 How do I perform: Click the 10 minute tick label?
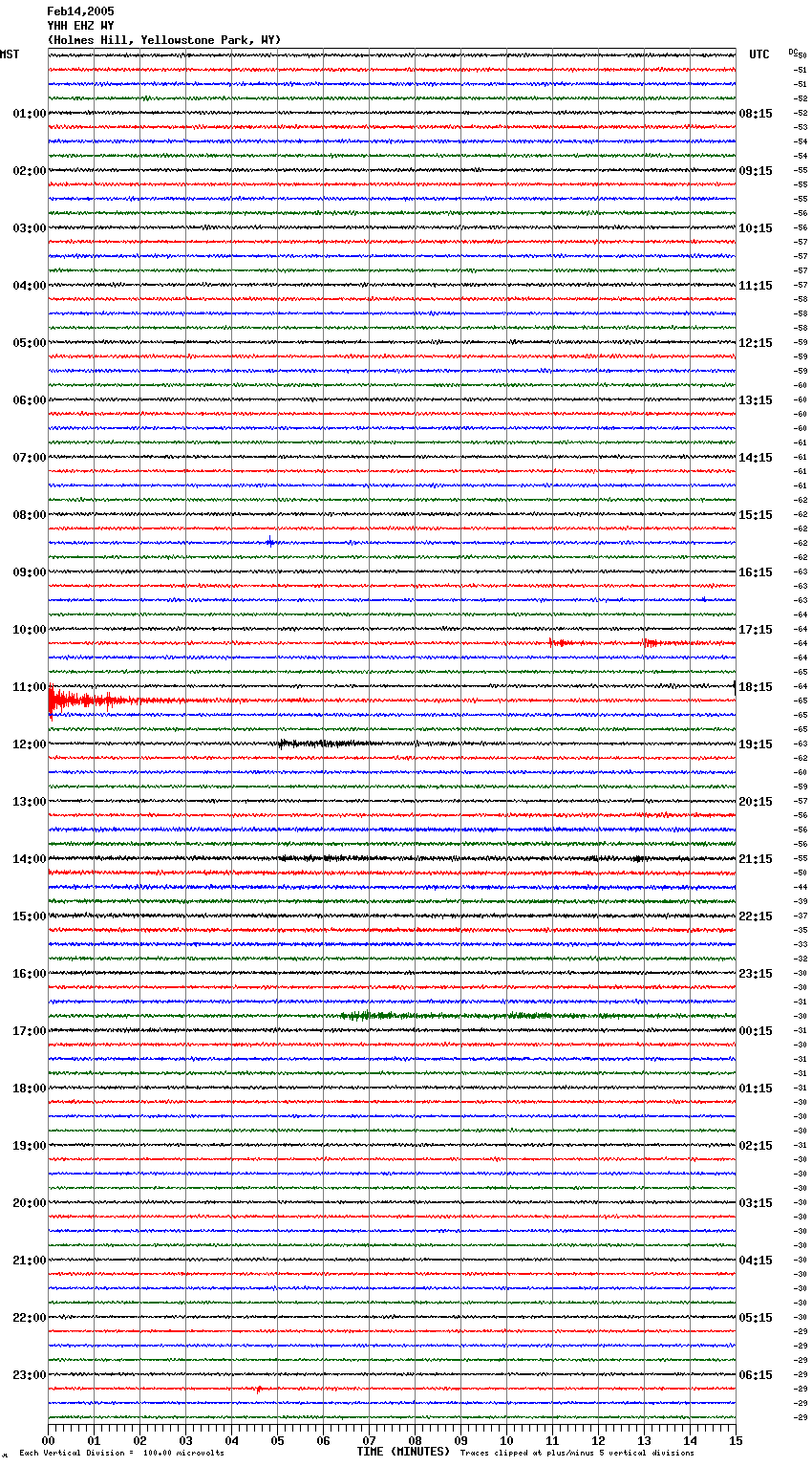click(x=506, y=1440)
